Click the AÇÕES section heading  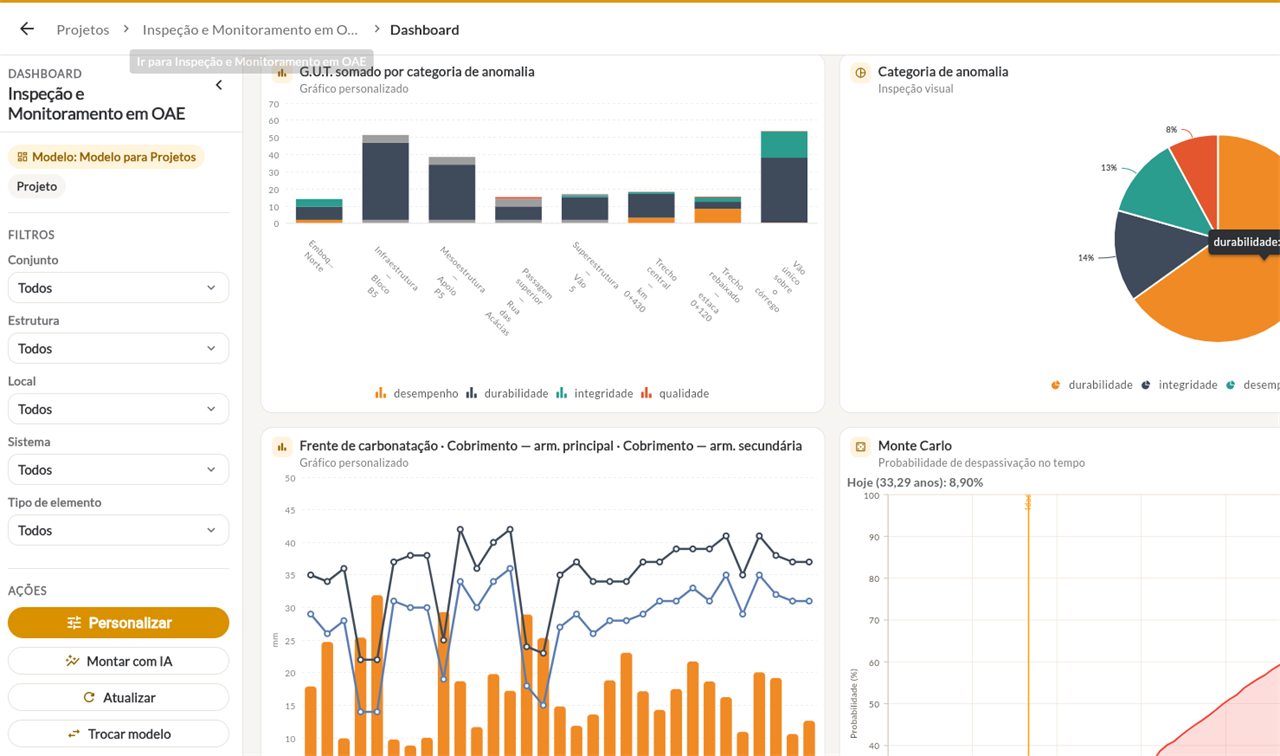click(x=27, y=591)
